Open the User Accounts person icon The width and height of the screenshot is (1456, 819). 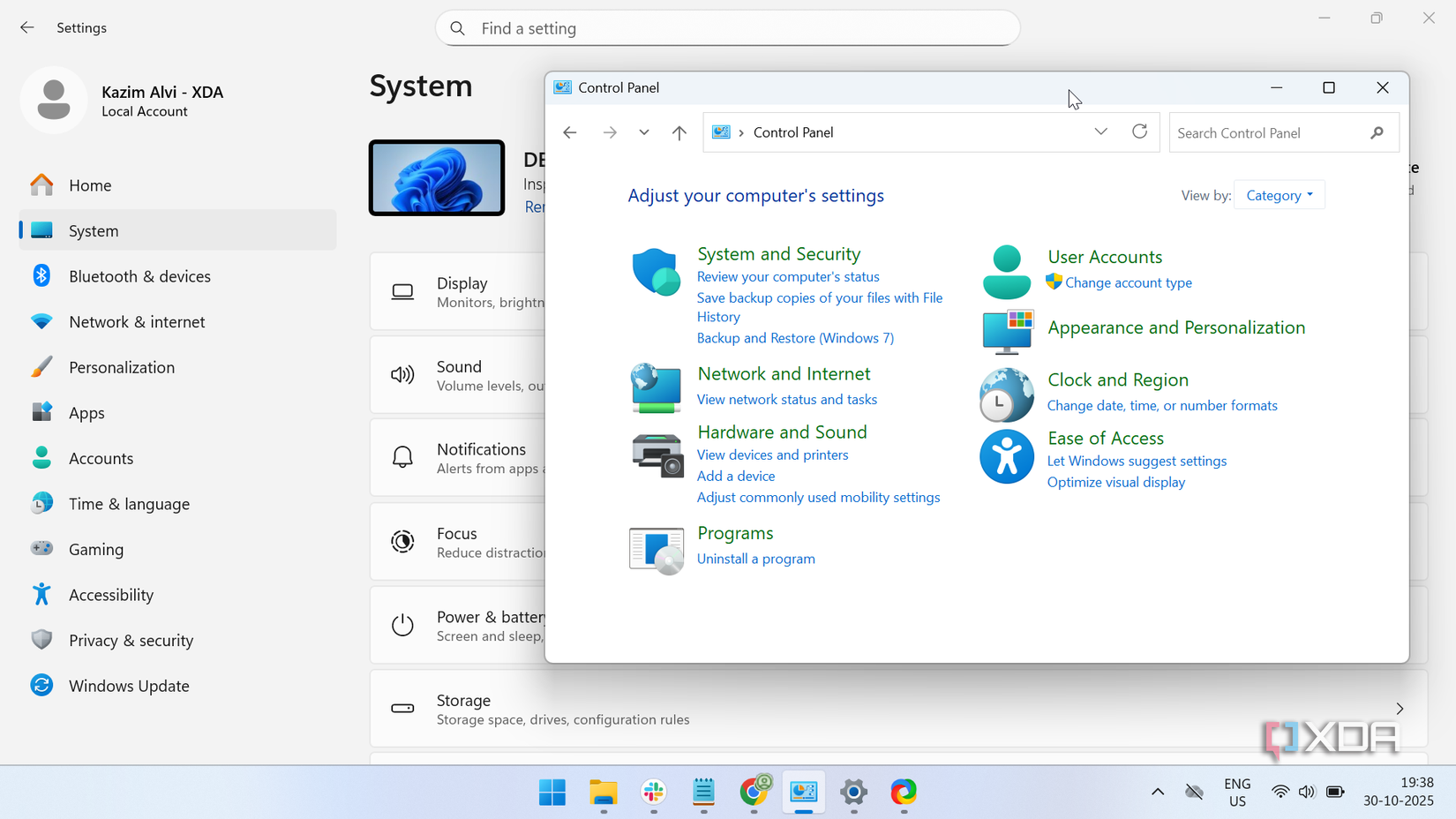click(1006, 273)
